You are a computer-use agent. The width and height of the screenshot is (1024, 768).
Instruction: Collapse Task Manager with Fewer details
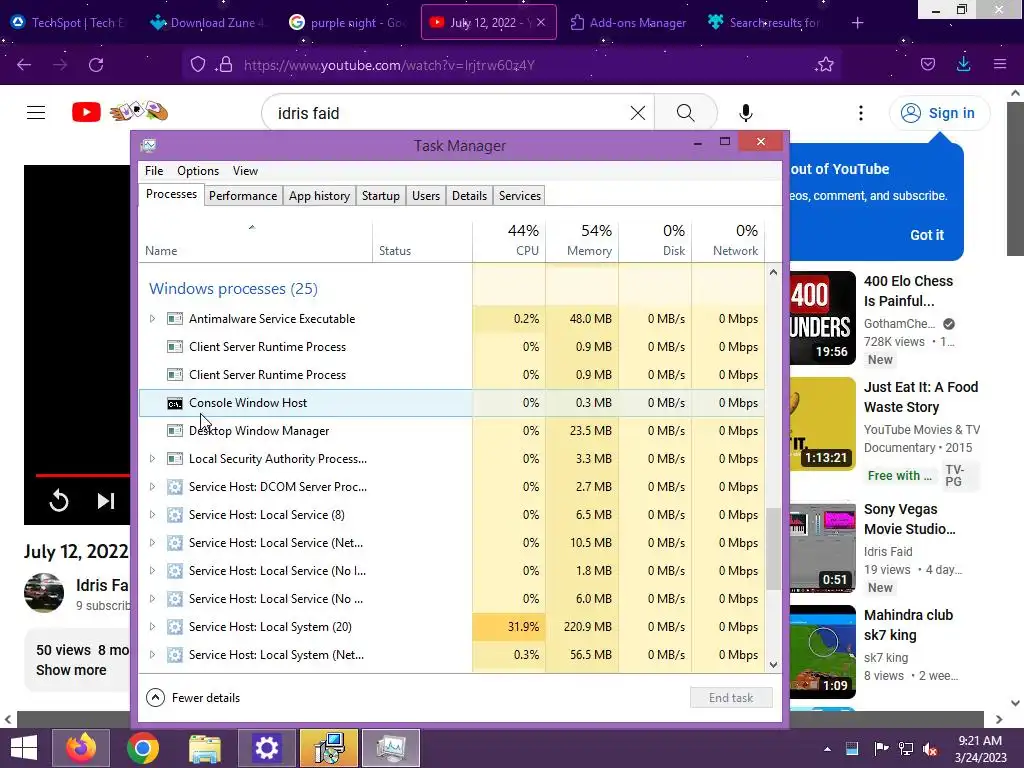click(x=193, y=697)
